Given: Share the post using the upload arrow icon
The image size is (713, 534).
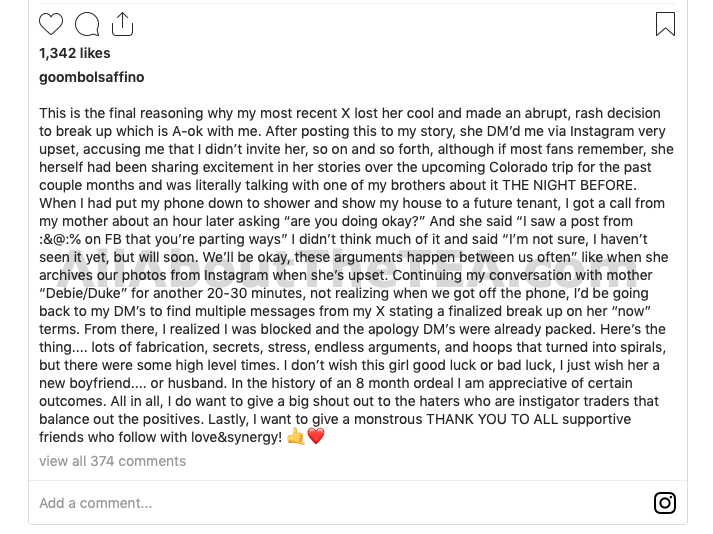Looking at the screenshot, I should [122, 24].
